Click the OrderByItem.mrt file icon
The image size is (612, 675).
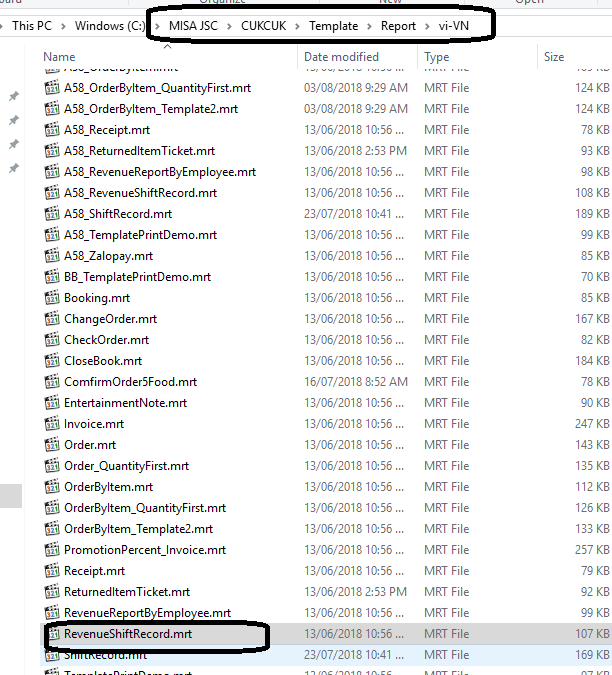click(52, 486)
